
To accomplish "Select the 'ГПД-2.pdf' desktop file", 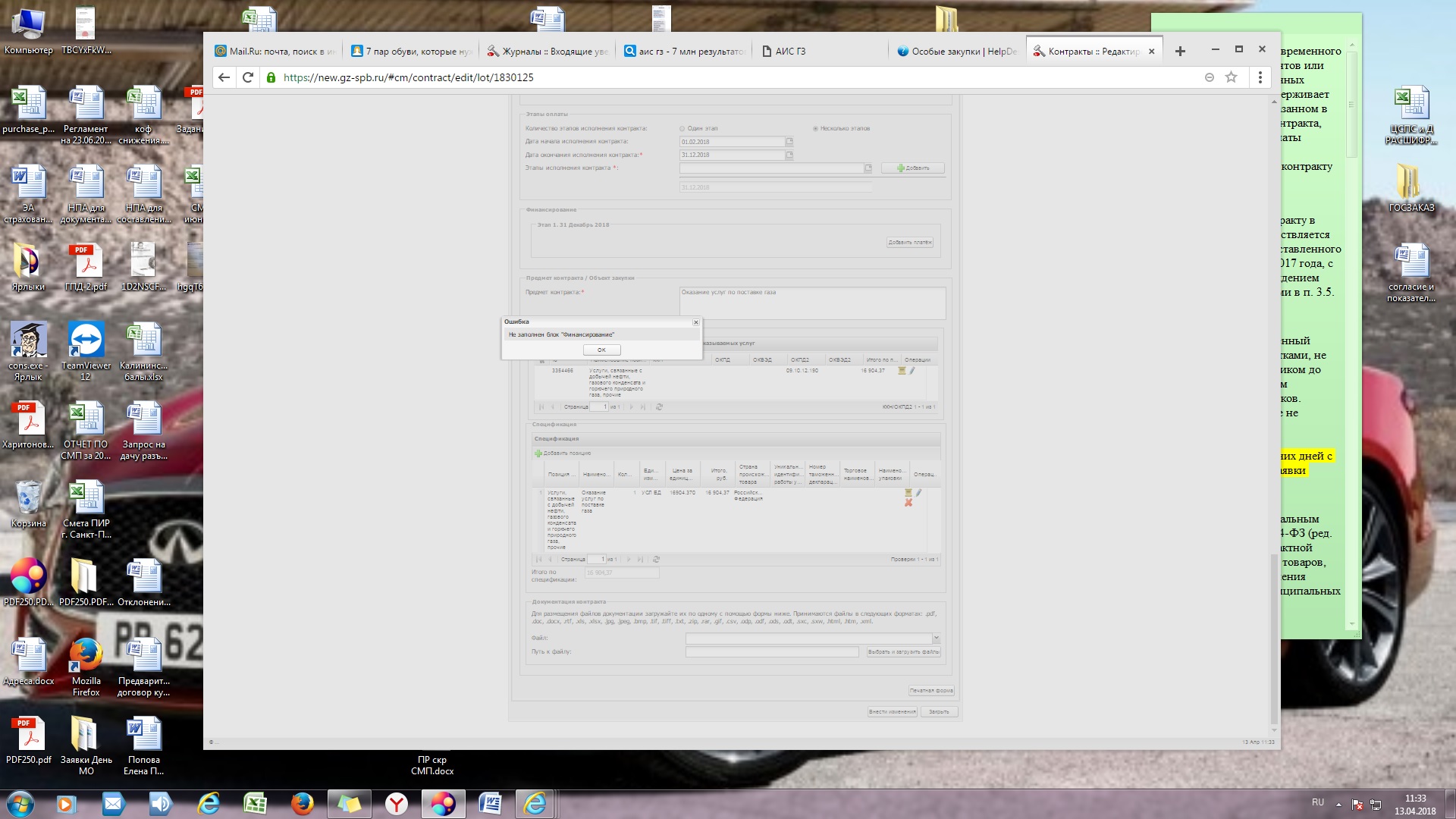I will coord(86,267).
